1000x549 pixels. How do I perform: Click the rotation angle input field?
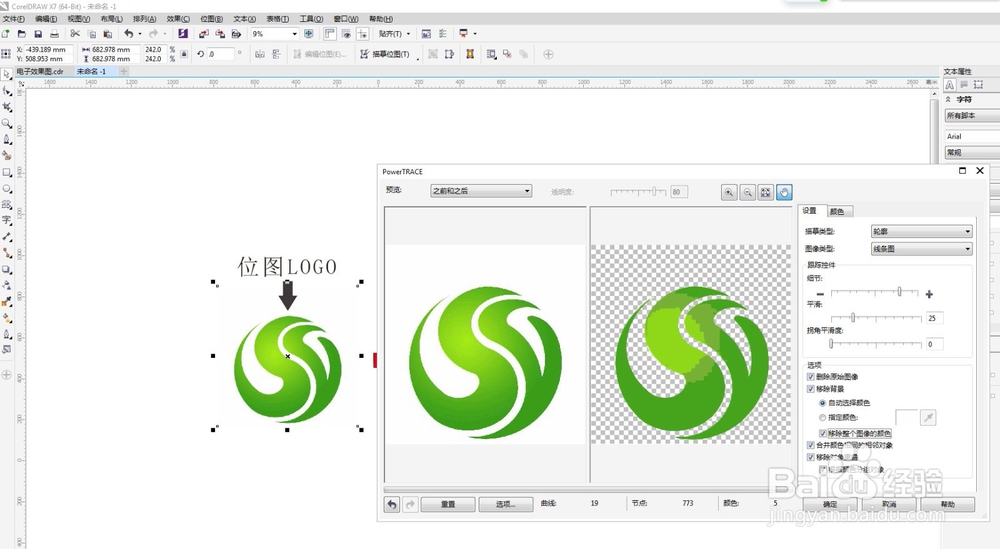coord(220,54)
